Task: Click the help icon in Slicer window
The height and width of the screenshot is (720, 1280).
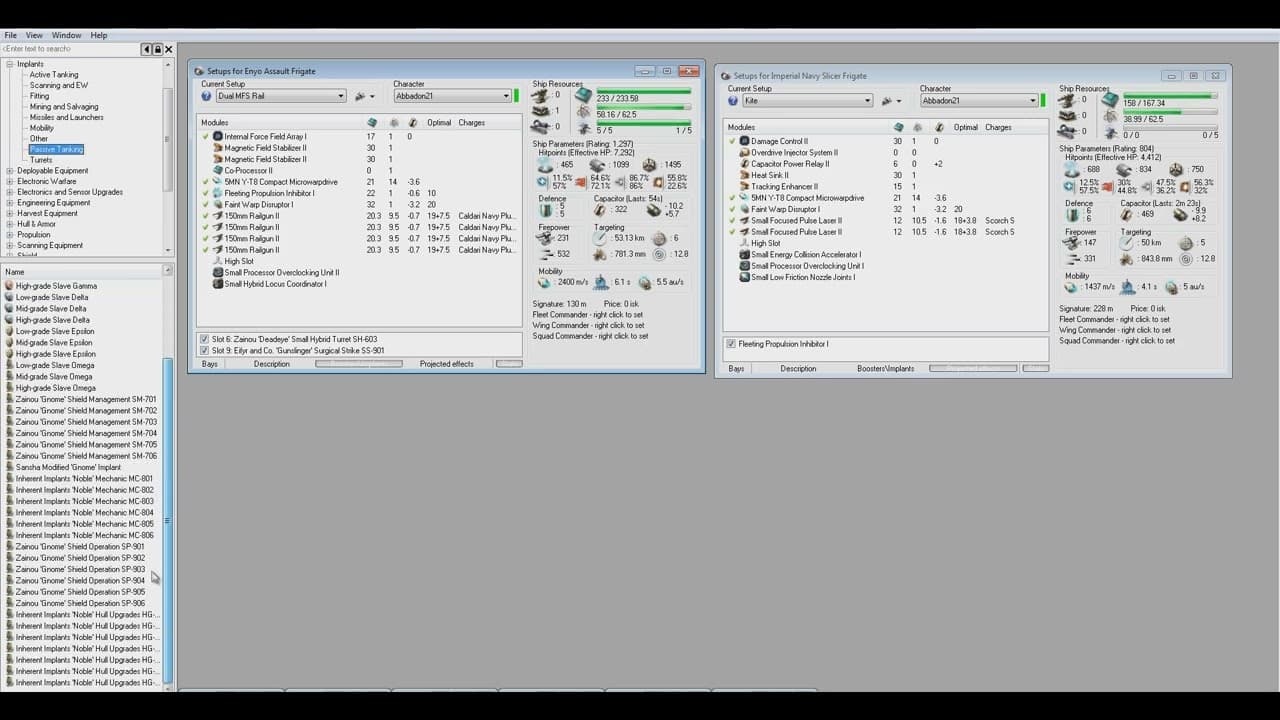Action: (733, 100)
